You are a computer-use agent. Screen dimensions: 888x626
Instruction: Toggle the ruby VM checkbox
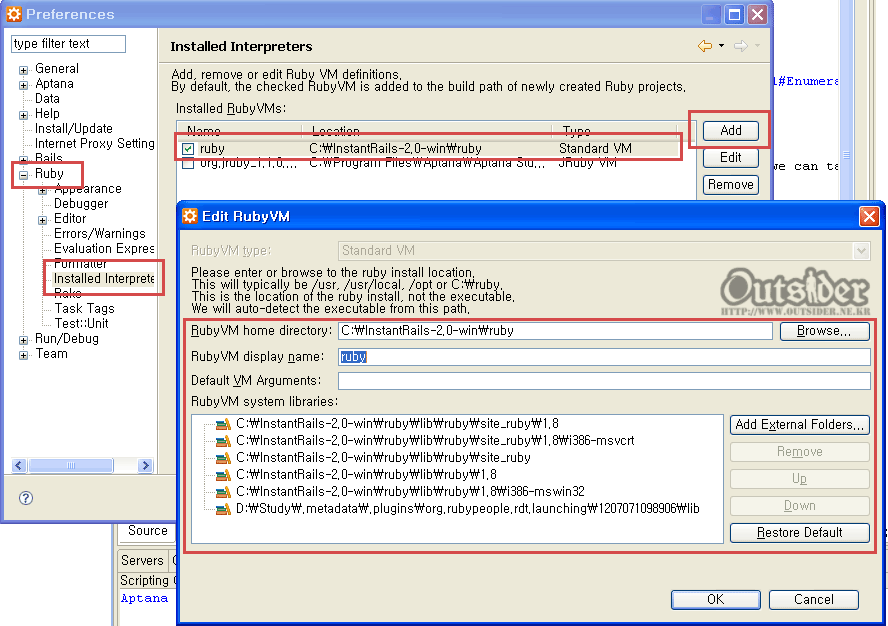pos(188,149)
